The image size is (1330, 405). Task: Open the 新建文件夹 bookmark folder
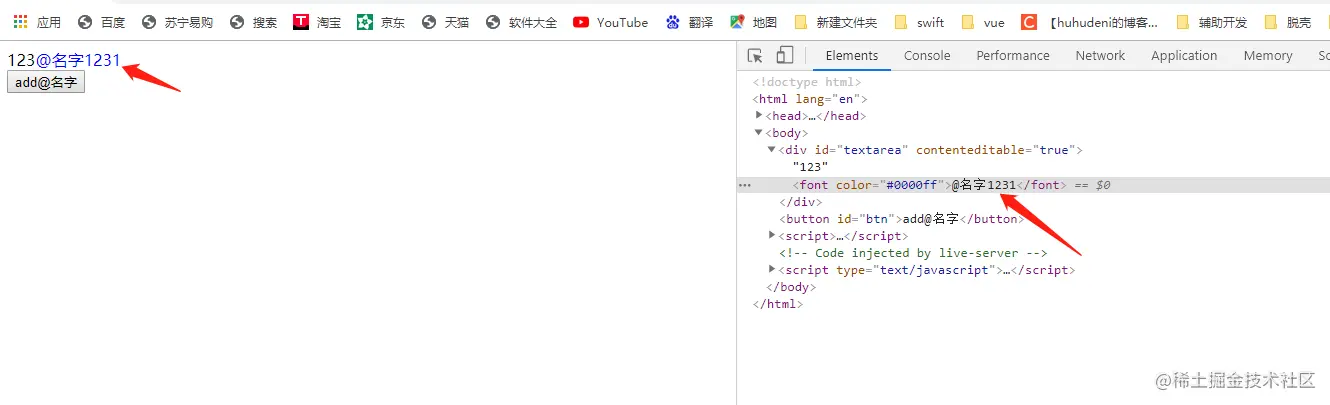click(835, 22)
